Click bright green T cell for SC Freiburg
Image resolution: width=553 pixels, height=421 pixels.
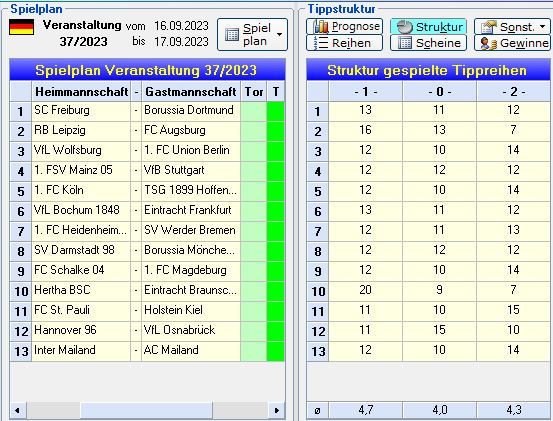click(x=276, y=111)
